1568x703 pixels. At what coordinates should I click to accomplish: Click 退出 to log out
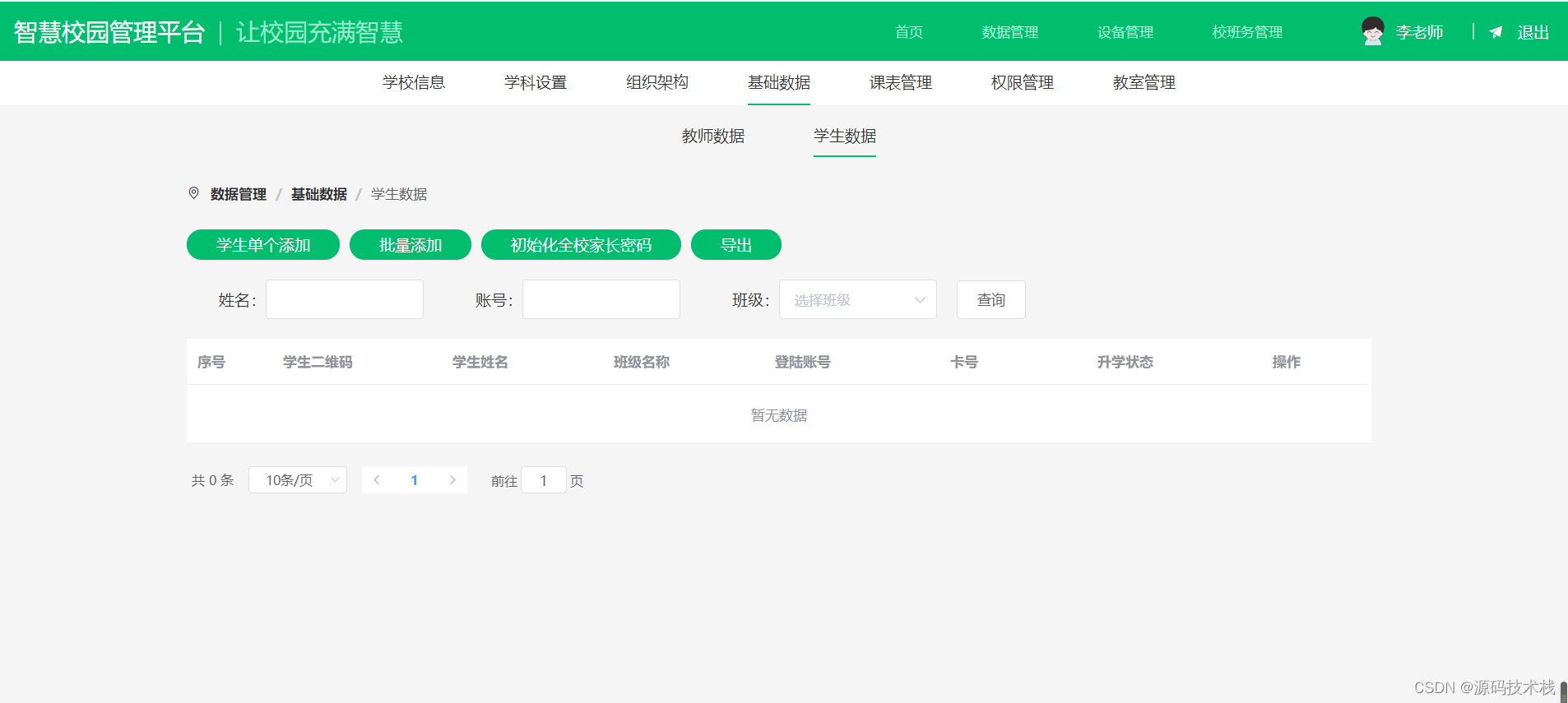pos(1533,32)
